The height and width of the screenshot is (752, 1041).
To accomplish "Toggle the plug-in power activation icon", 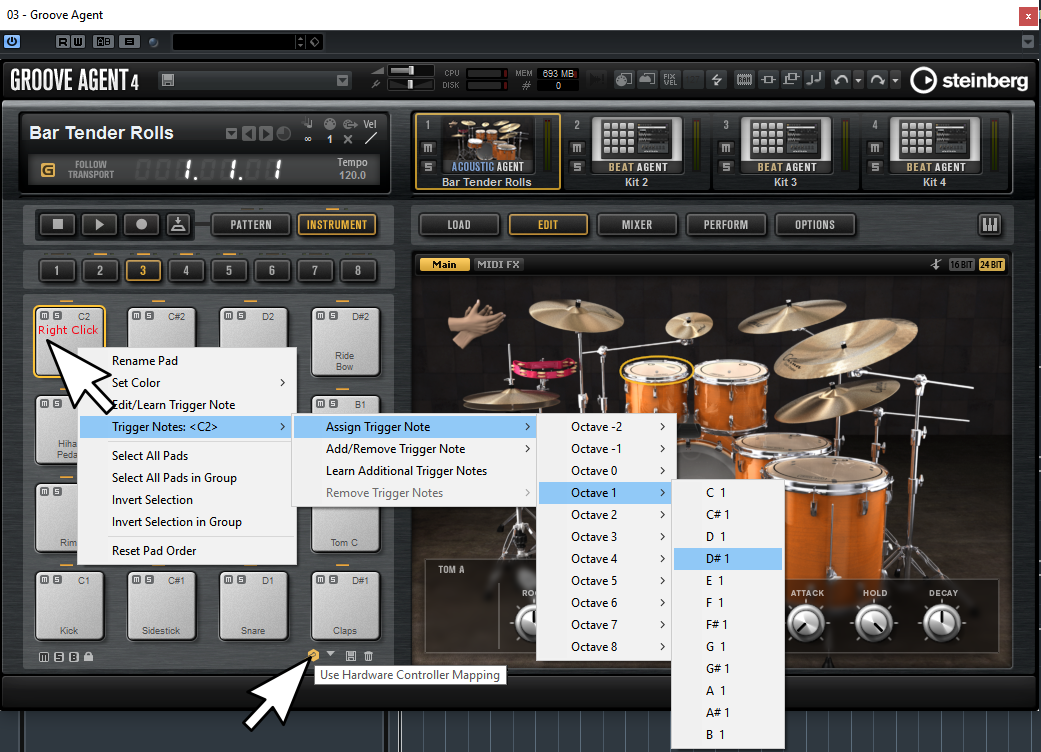I will tap(12, 42).
